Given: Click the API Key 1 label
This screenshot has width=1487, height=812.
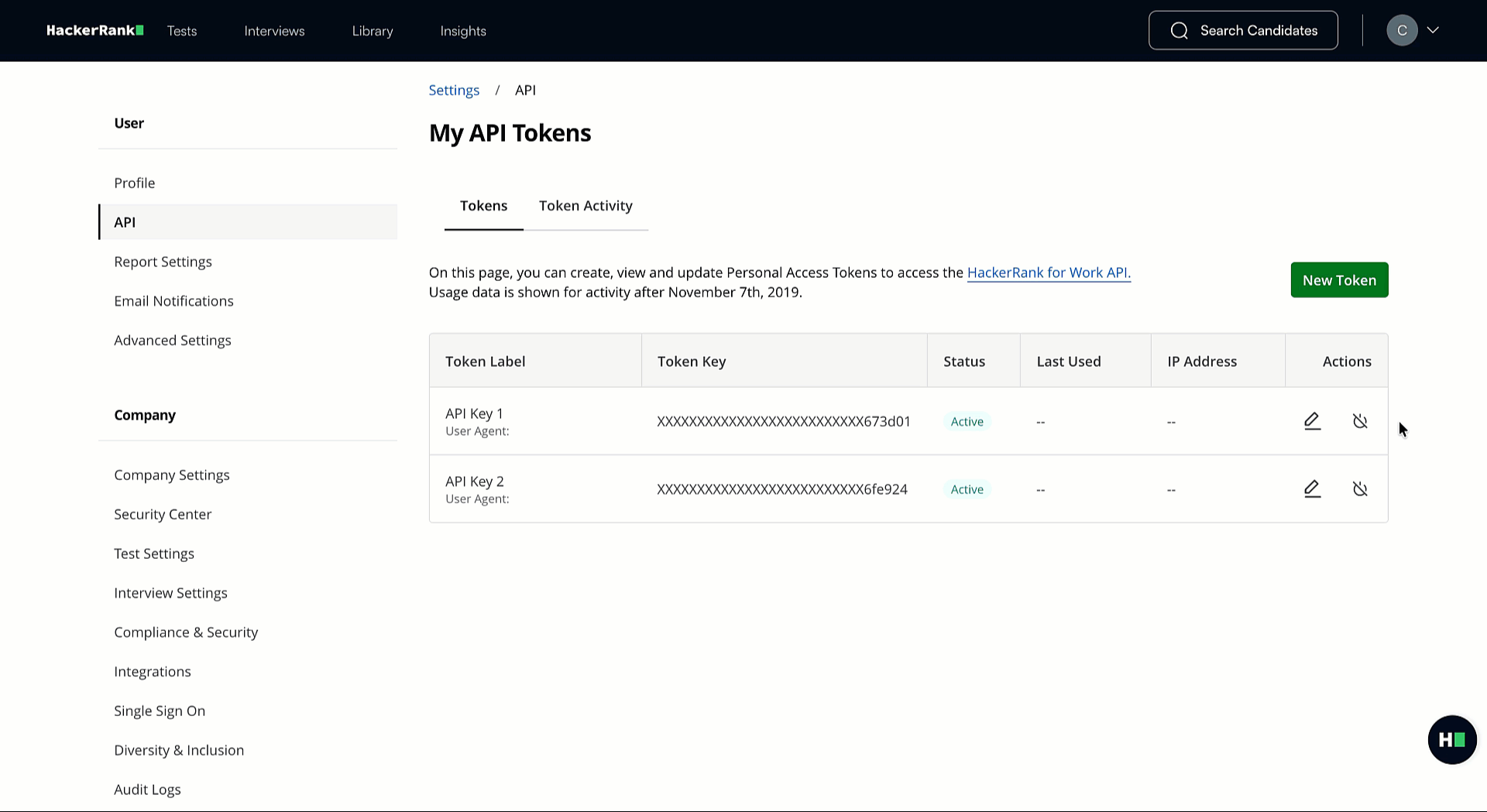Looking at the screenshot, I should tap(474, 413).
